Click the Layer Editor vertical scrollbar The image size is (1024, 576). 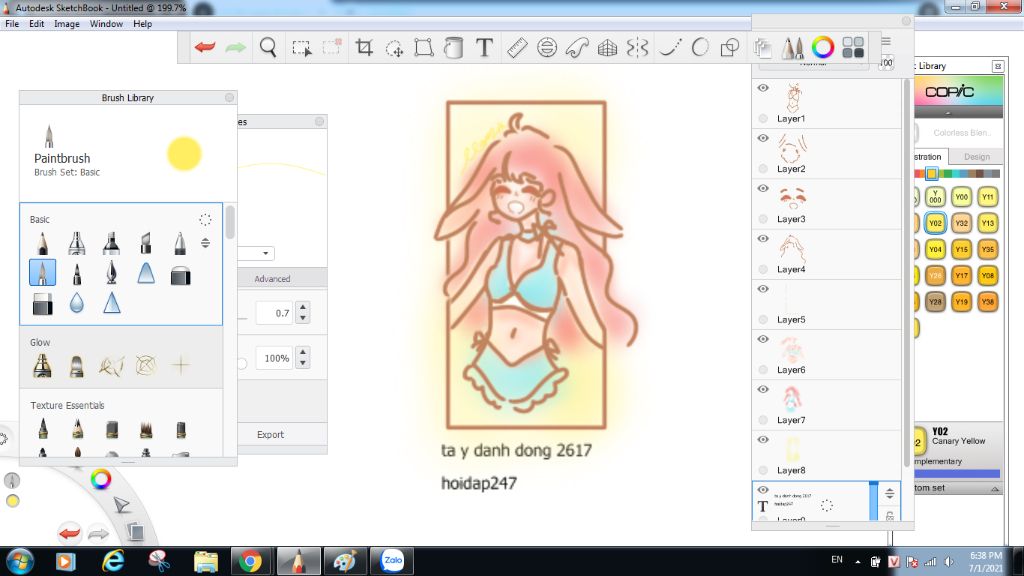906,272
